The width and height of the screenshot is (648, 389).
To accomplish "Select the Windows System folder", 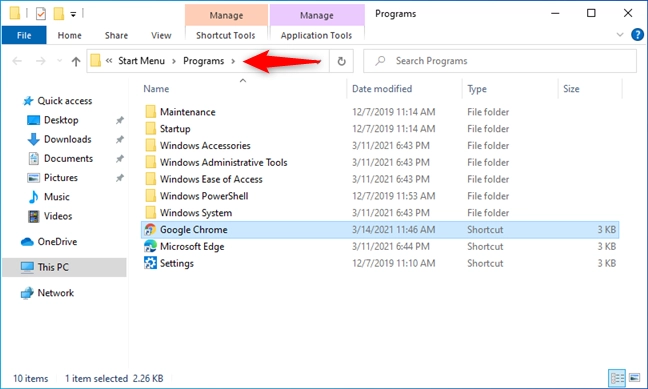I will pyautogui.click(x=196, y=213).
